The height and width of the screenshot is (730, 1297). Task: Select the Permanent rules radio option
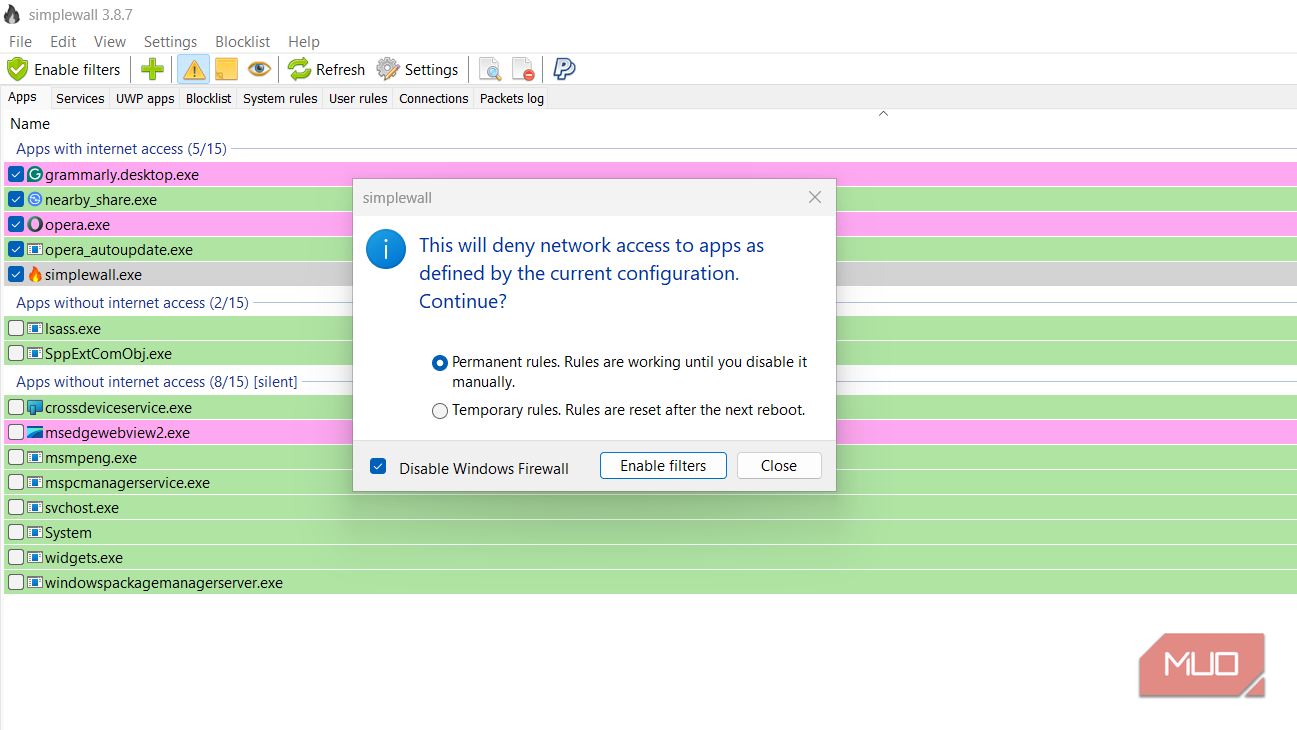(x=440, y=363)
